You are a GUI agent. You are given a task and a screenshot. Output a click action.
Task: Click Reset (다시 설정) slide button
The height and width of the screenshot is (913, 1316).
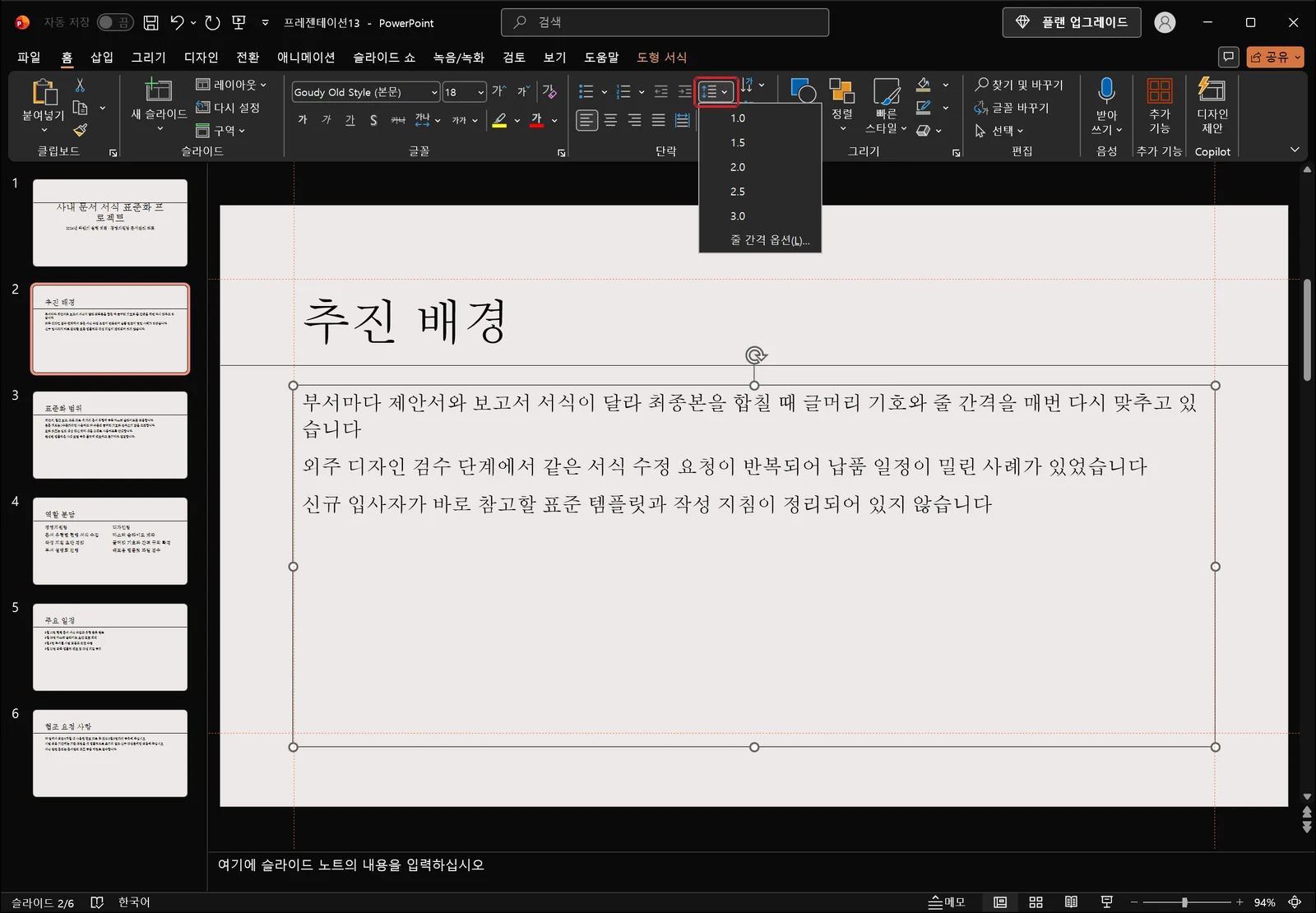[228, 108]
